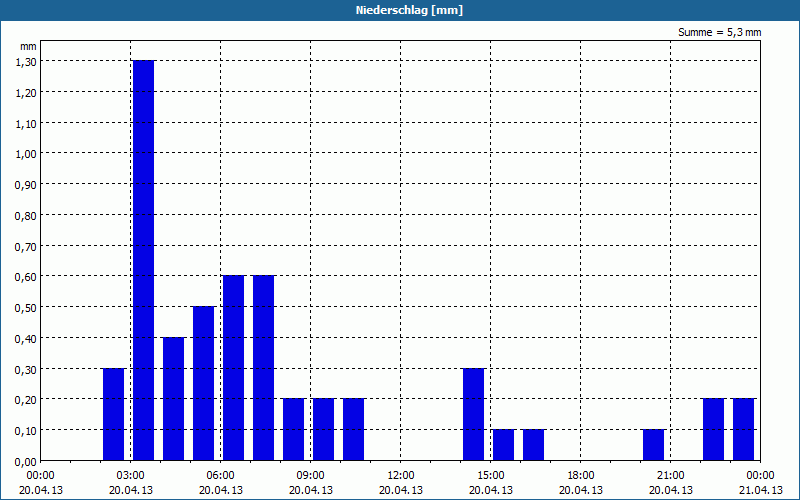
Task: Select the y-axis label 0,60
Action: click(26, 277)
